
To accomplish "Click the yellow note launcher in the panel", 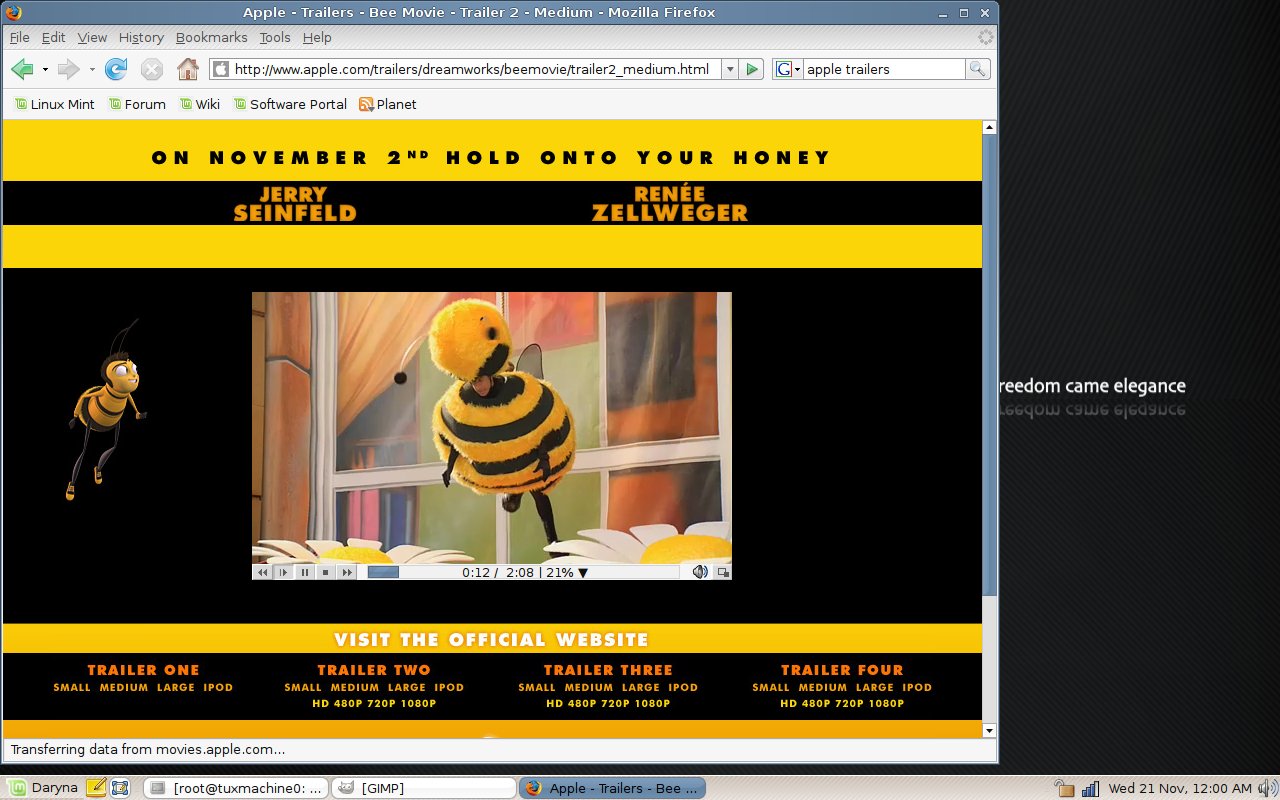I will click(x=96, y=788).
